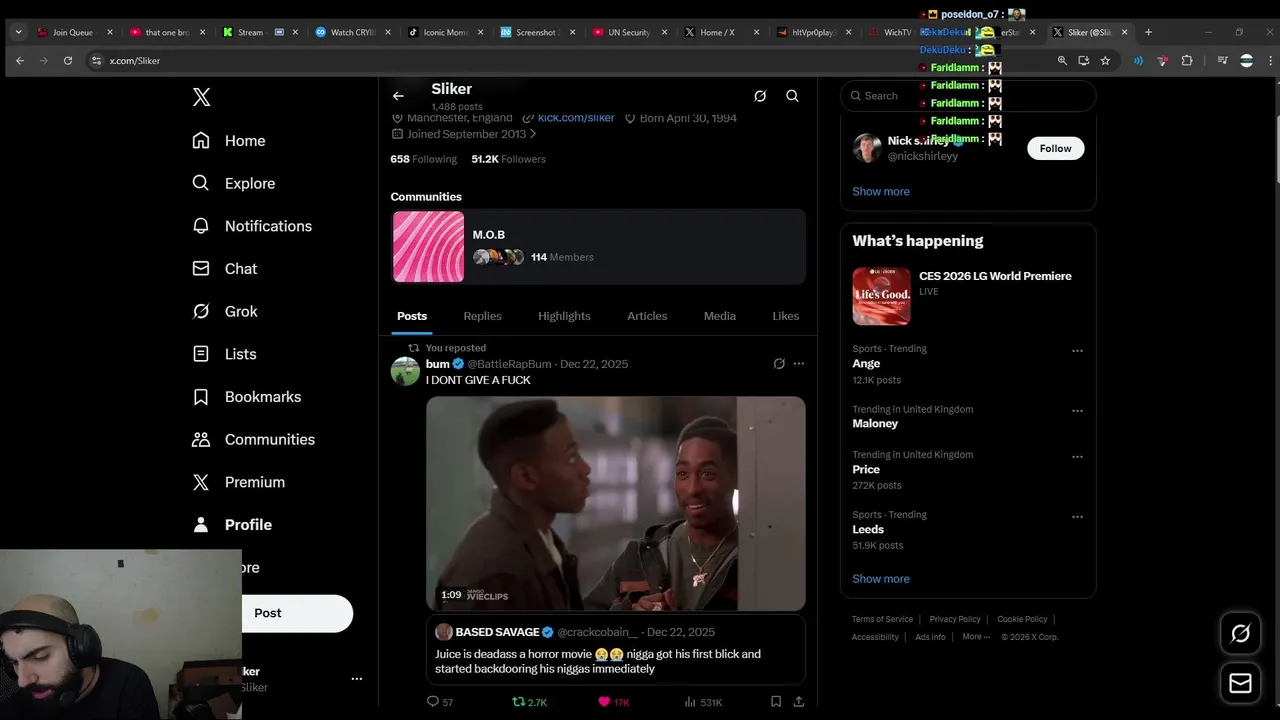Open new browser tab with plus
The width and height of the screenshot is (1280, 720).
coord(1148,32)
